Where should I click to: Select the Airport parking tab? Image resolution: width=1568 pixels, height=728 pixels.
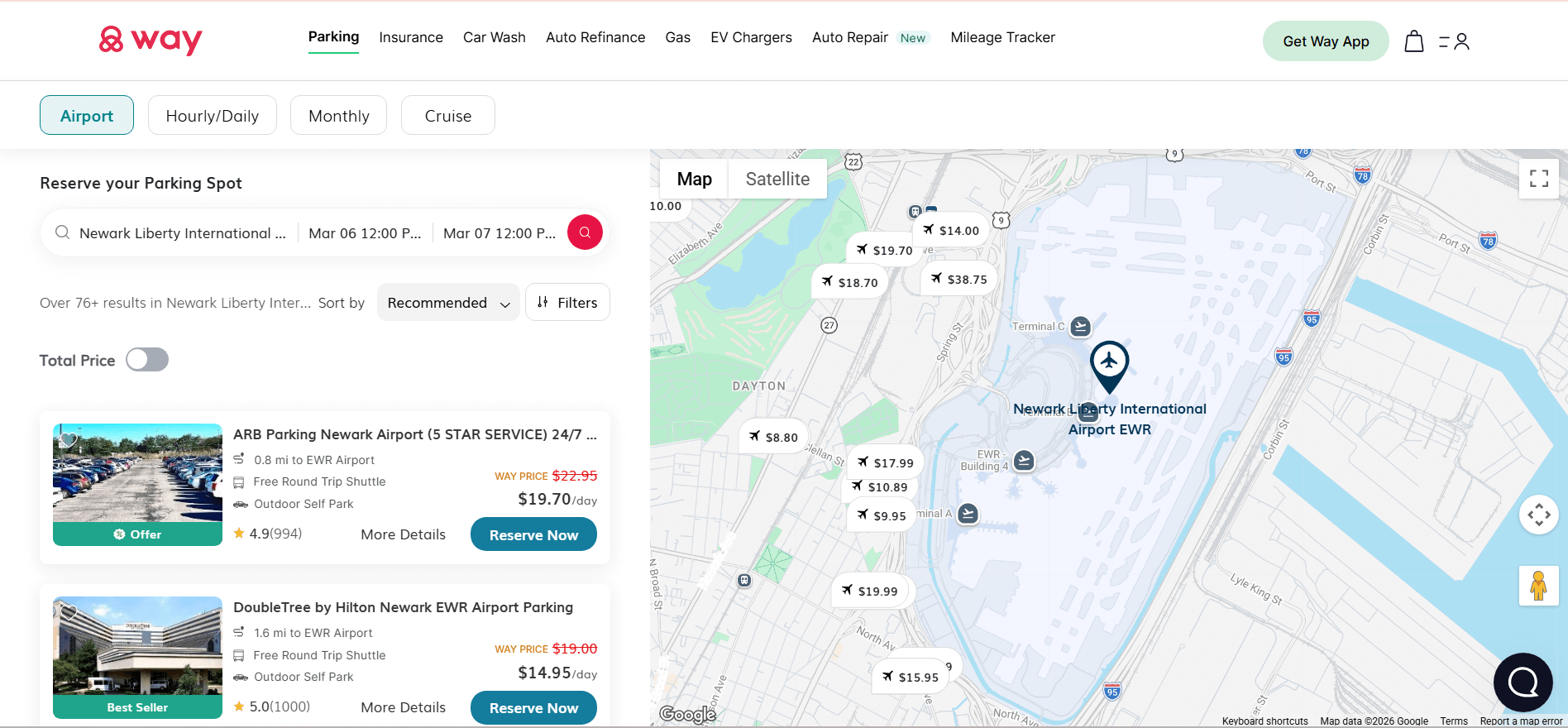coord(87,116)
